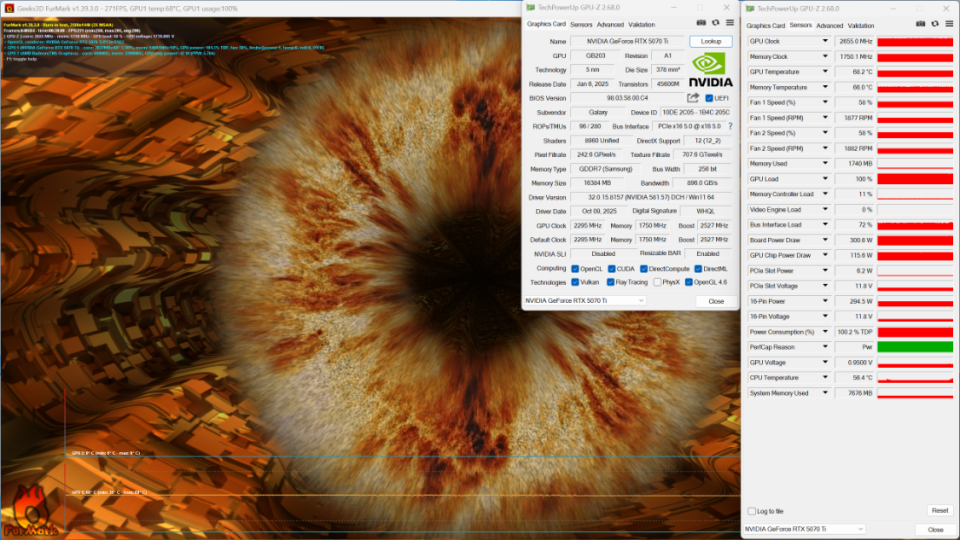Click the screenshot camera icon in the Sensors GPU-Z window

tap(920, 24)
